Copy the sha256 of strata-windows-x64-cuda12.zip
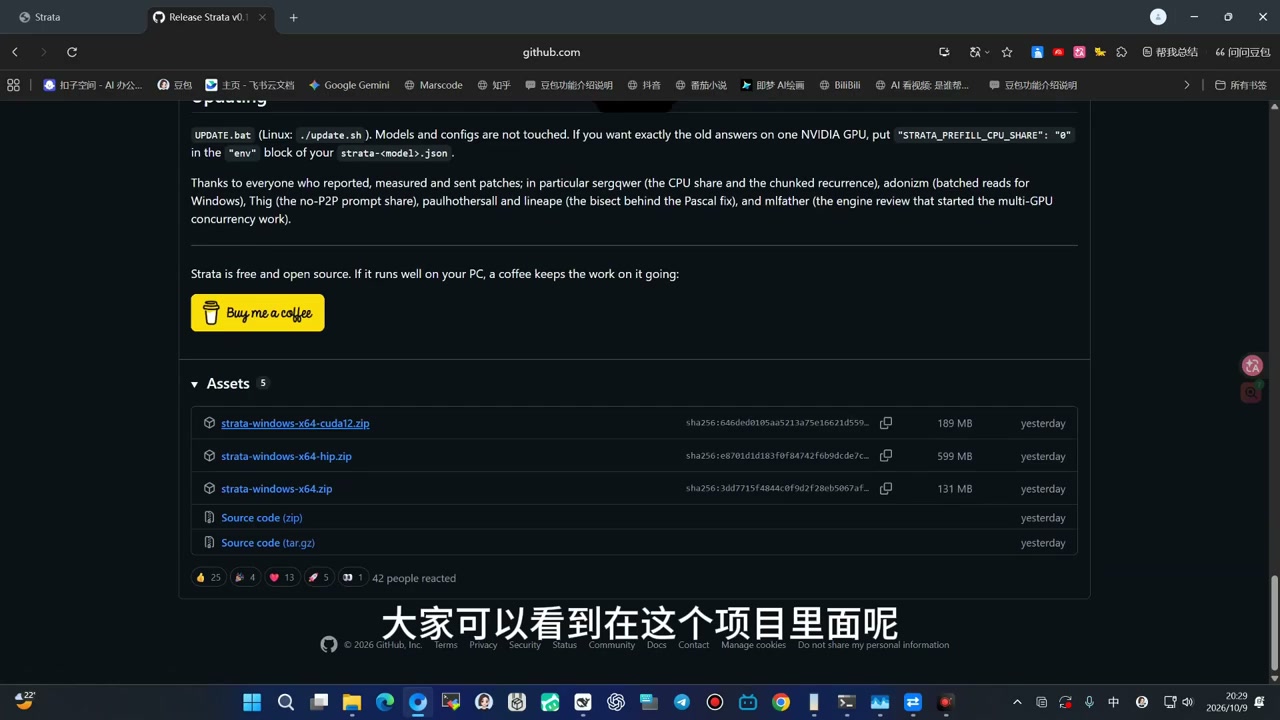1280x720 pixels. coord(886,423)
